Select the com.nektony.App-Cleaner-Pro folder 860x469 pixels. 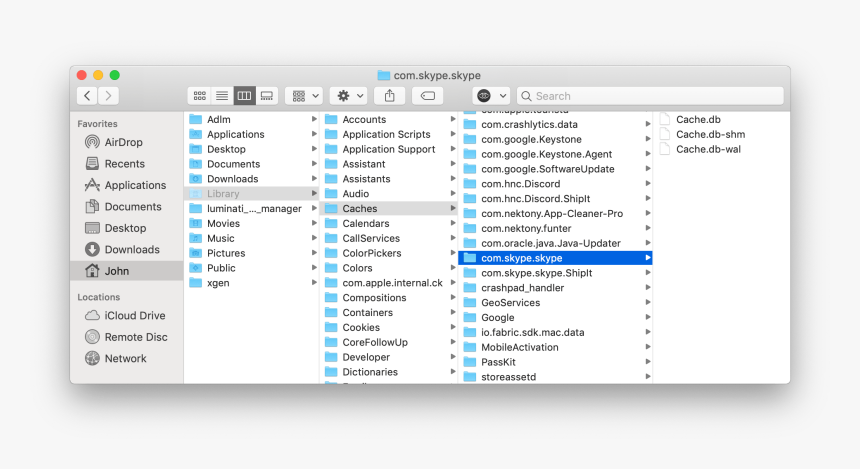coord(556,213)
